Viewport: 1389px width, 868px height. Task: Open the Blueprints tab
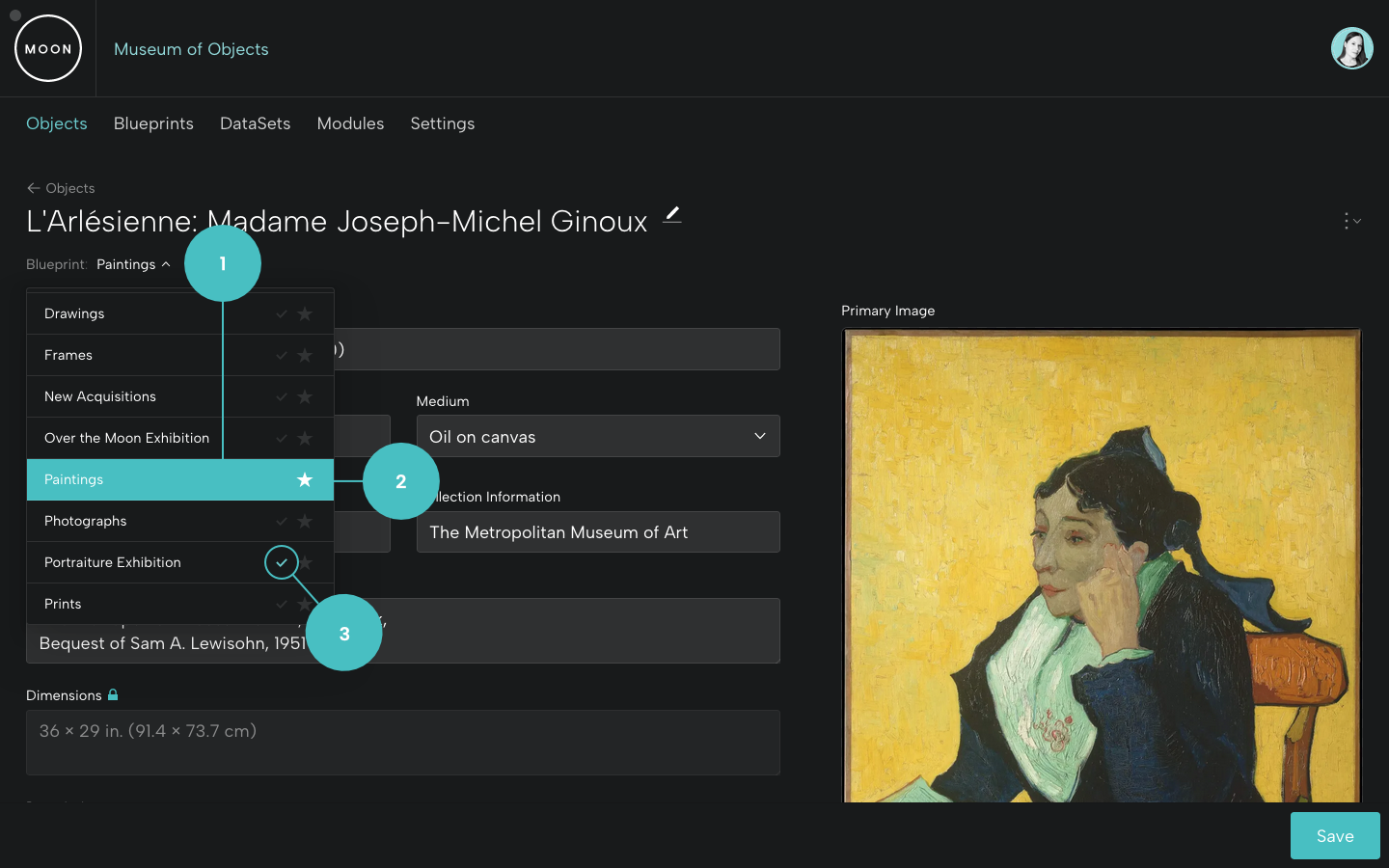click(153, 123)
